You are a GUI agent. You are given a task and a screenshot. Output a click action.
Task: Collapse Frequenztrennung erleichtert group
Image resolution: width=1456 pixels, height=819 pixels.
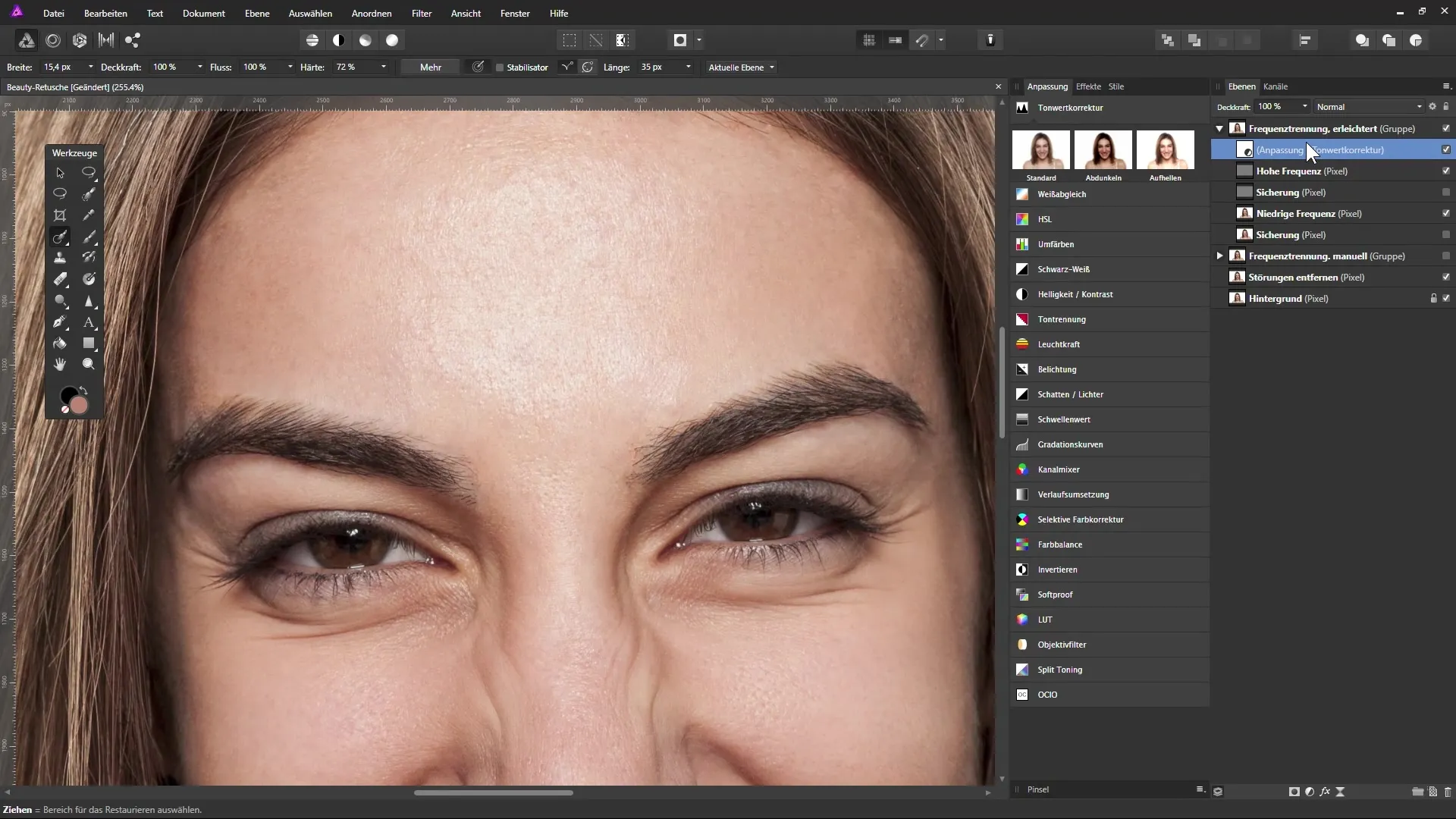click(1219, 129)
